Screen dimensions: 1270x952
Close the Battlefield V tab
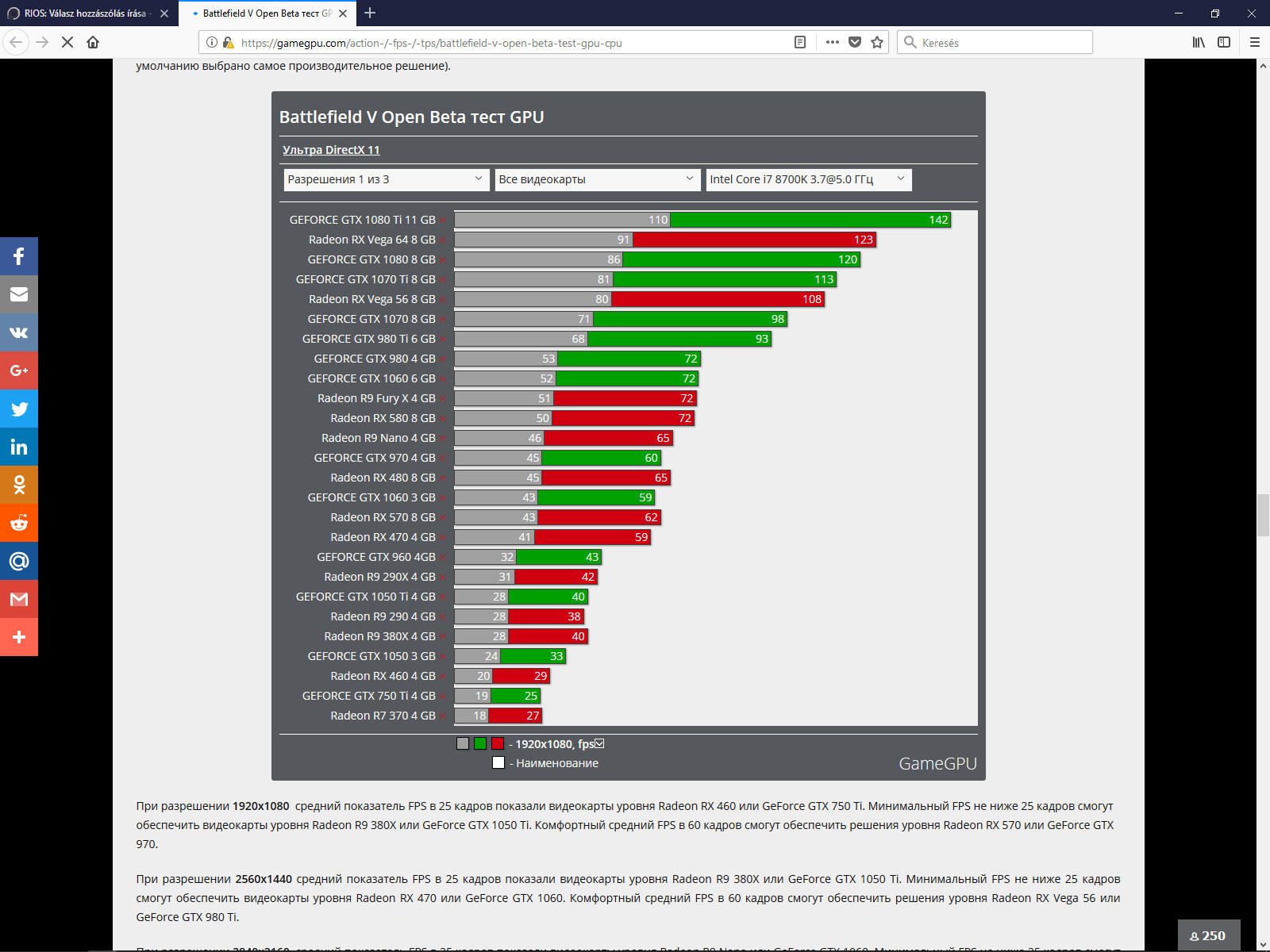[x=343, y=13]
